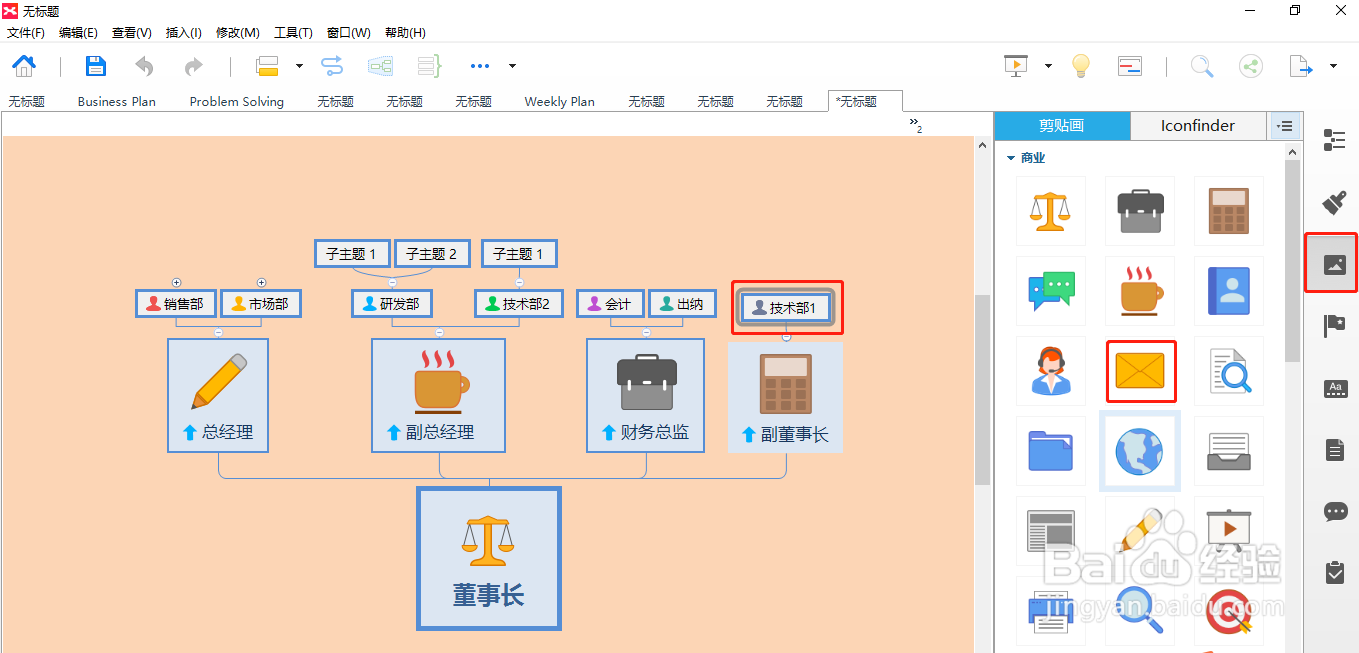This screenshot has width=1359, height=653.
Task: Go back to the home screen
Action: click(23, 65)
